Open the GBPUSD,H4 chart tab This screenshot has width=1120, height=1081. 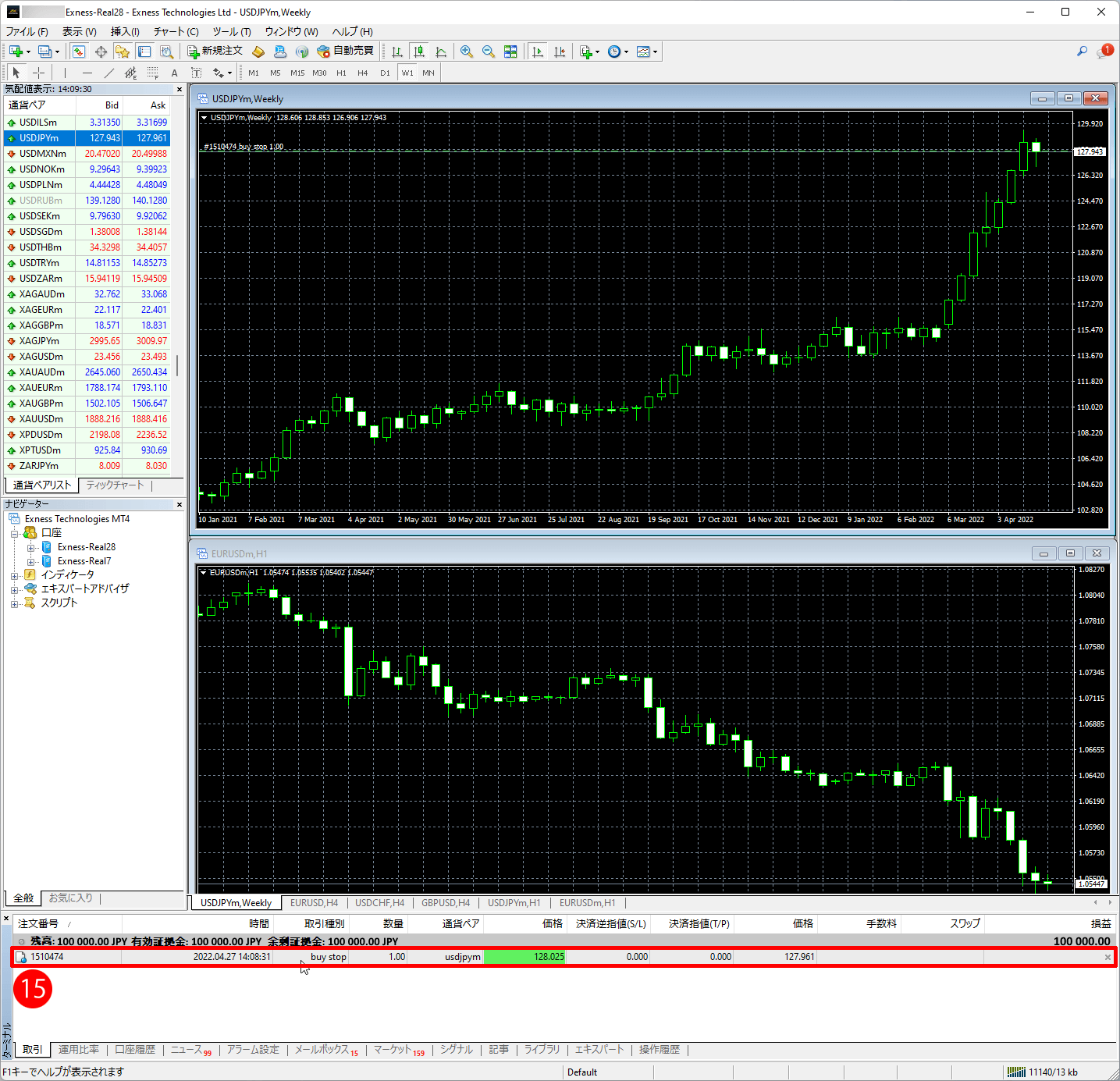coord(445,903)
